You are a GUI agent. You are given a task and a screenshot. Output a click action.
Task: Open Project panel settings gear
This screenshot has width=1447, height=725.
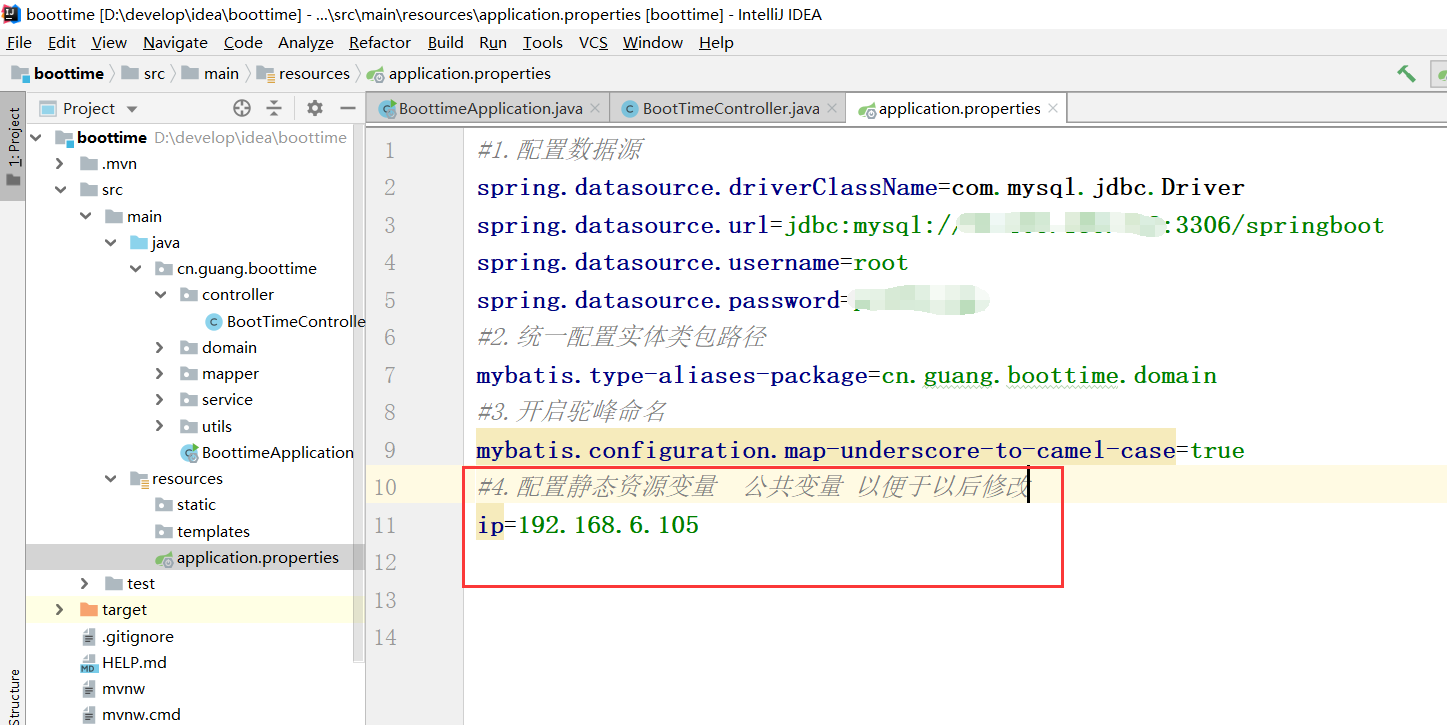pos(315,108)
